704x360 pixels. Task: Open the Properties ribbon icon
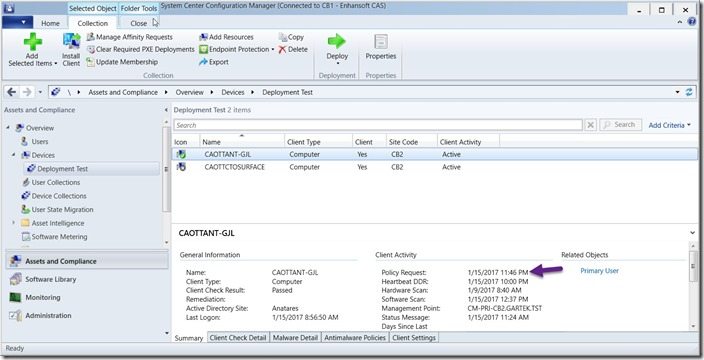pos(381,41)
